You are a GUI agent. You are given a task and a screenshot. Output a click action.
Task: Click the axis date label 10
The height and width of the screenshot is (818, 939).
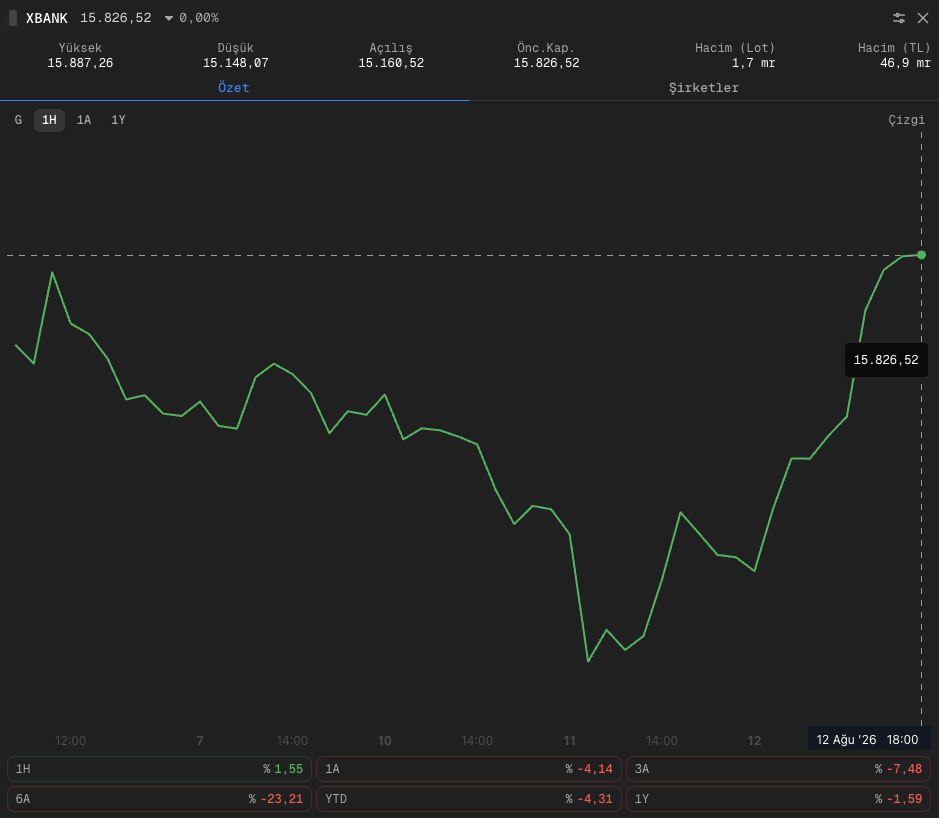tap(384, 741)
